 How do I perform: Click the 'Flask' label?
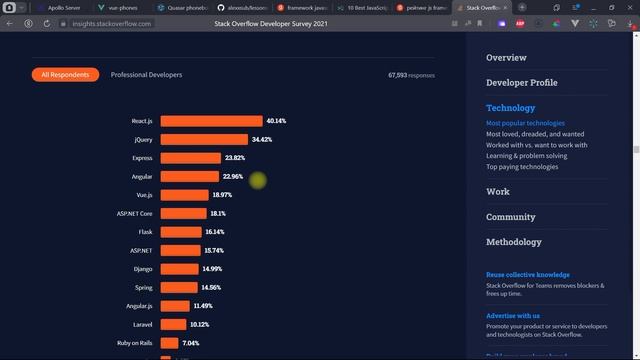(145, 232)
